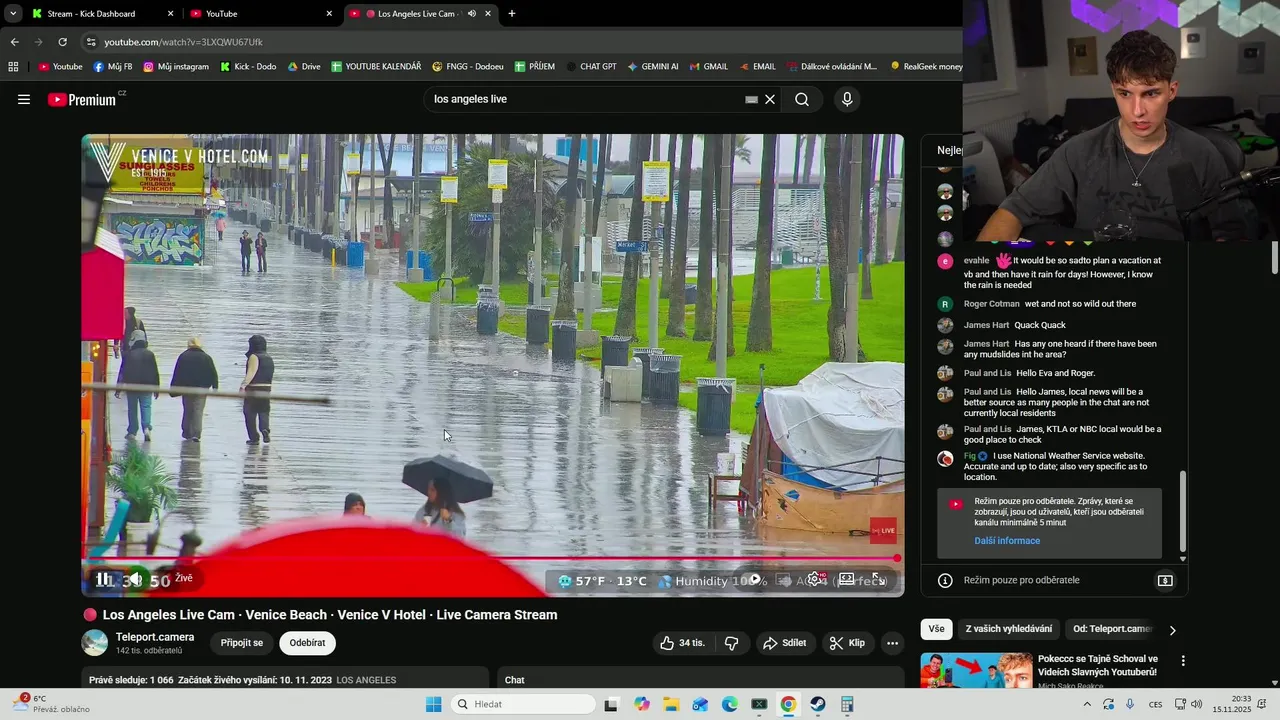Viewport: 1280px width, 720px height.
Task: Open Můj instagram bookmark
Action: click(x=176, y=67)
